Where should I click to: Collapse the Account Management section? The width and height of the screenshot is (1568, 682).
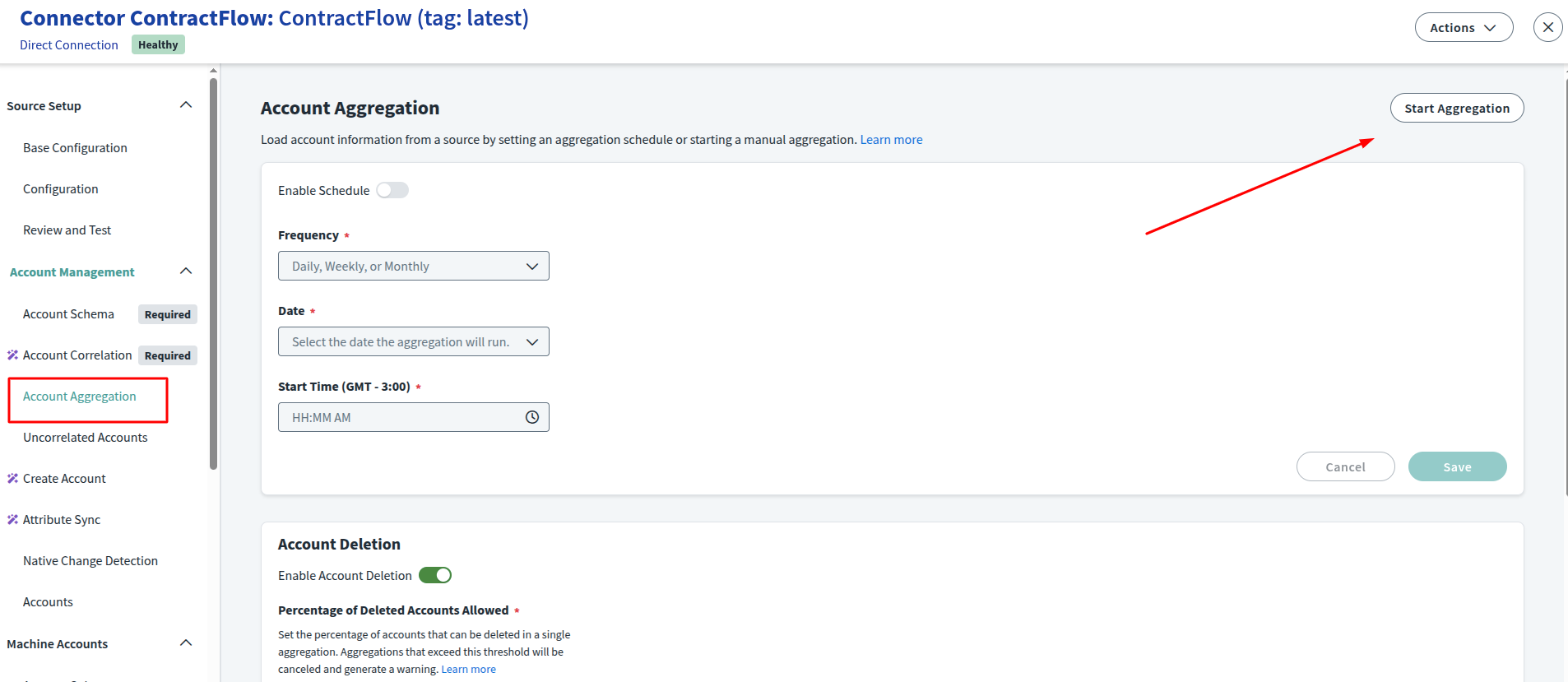(x=186, y=271)
